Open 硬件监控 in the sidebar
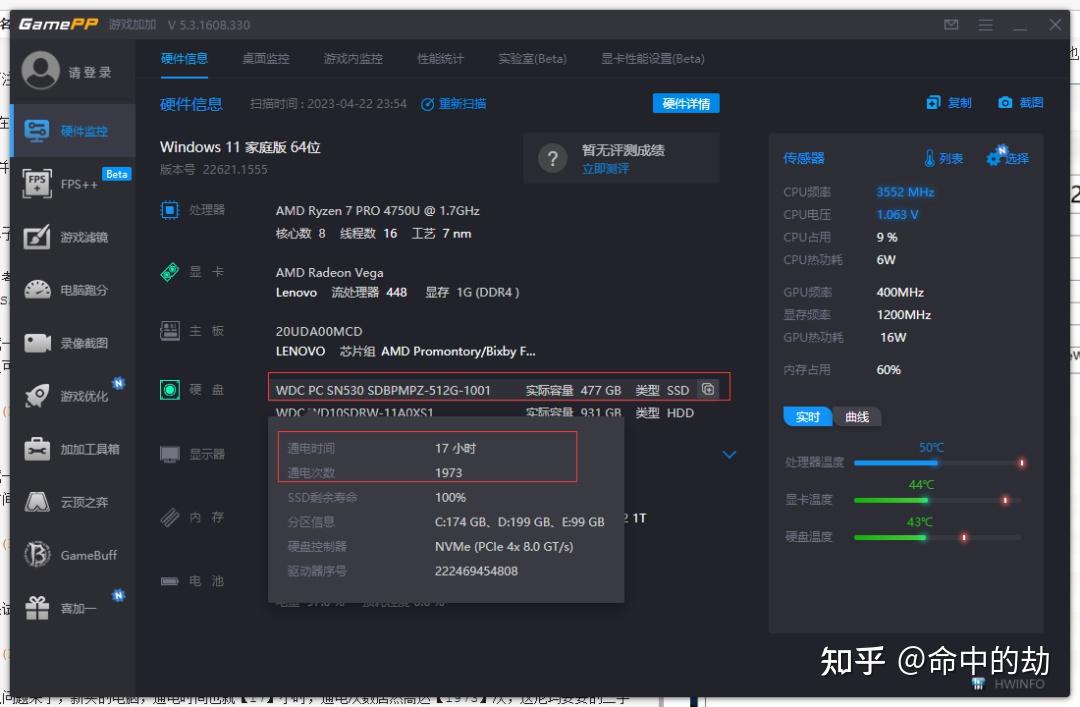1080x707 pixels. pyautogui.click(x=73, y=131)
